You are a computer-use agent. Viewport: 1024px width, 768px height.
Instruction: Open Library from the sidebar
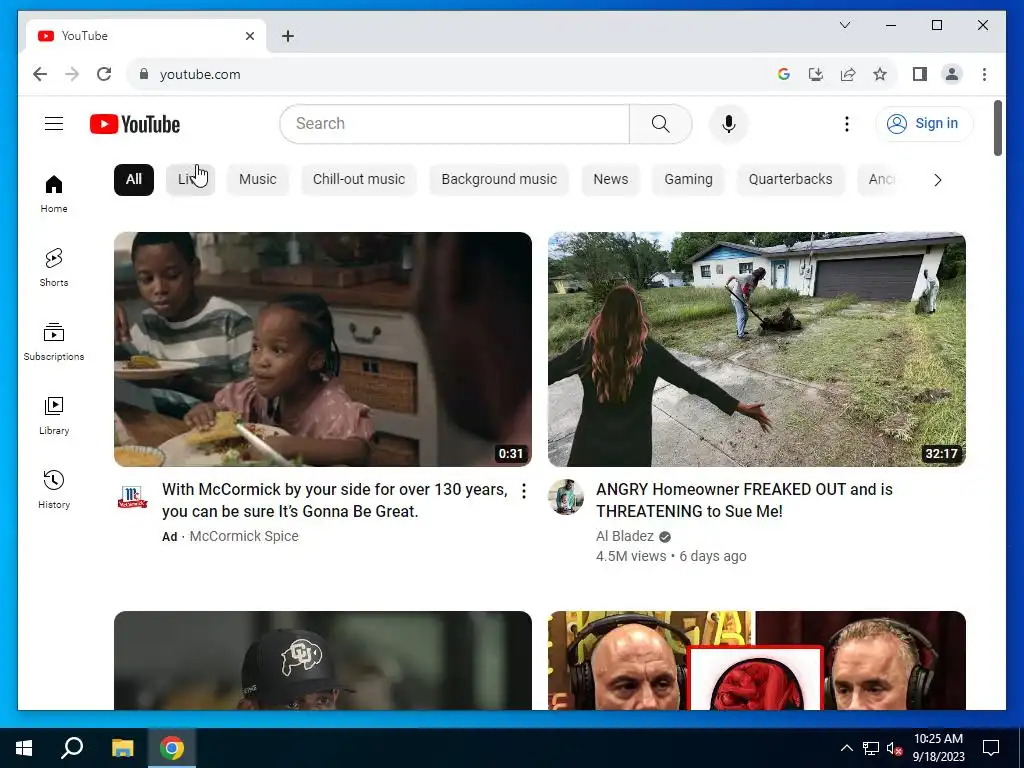point(54,415)
